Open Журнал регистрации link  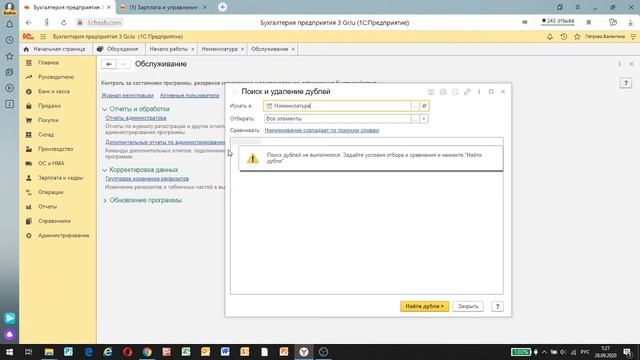point(127,96)
